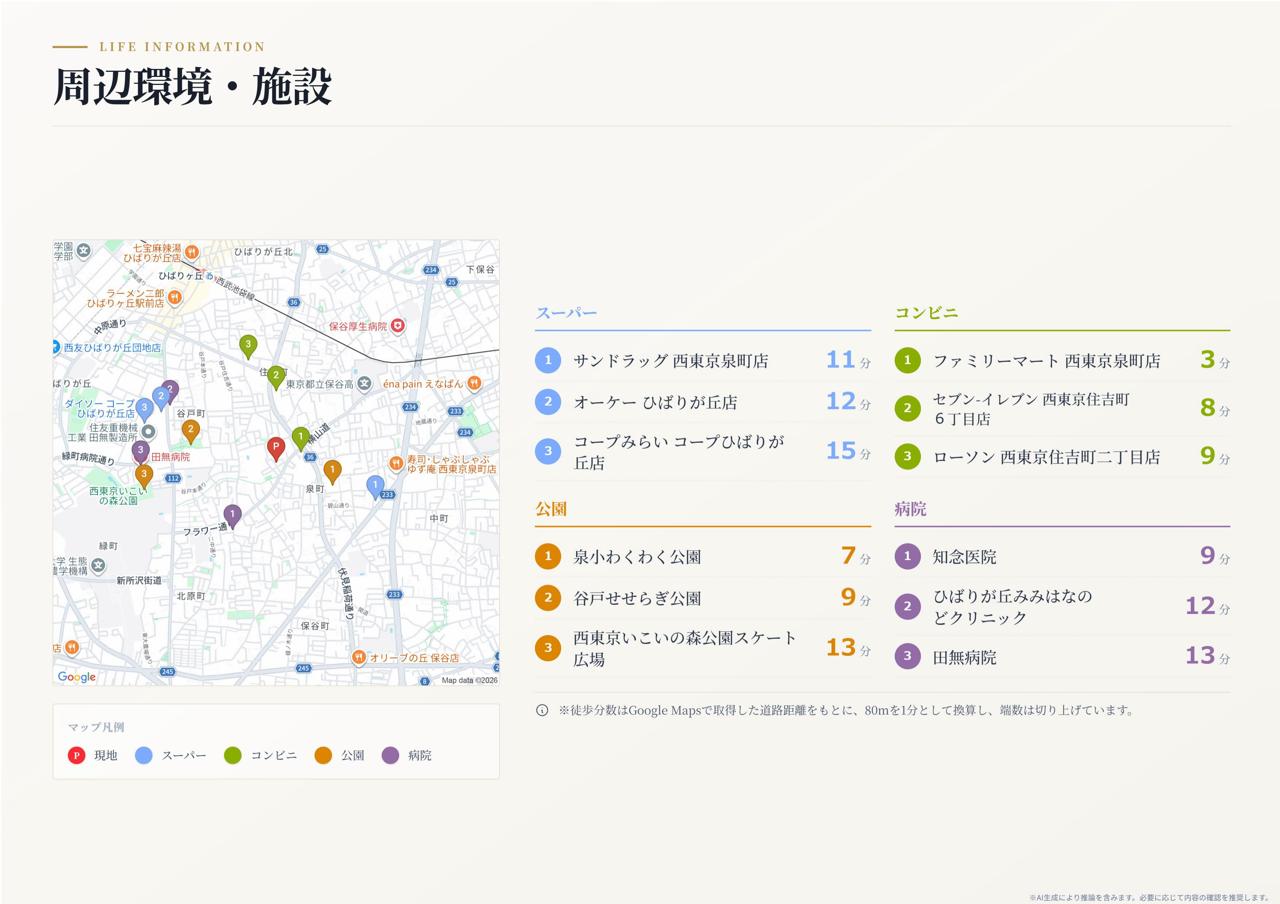This screenshot has width=1280, height=904.
Task: Select green convenience store pin 2 on the map
Action: tap(277, 377)
